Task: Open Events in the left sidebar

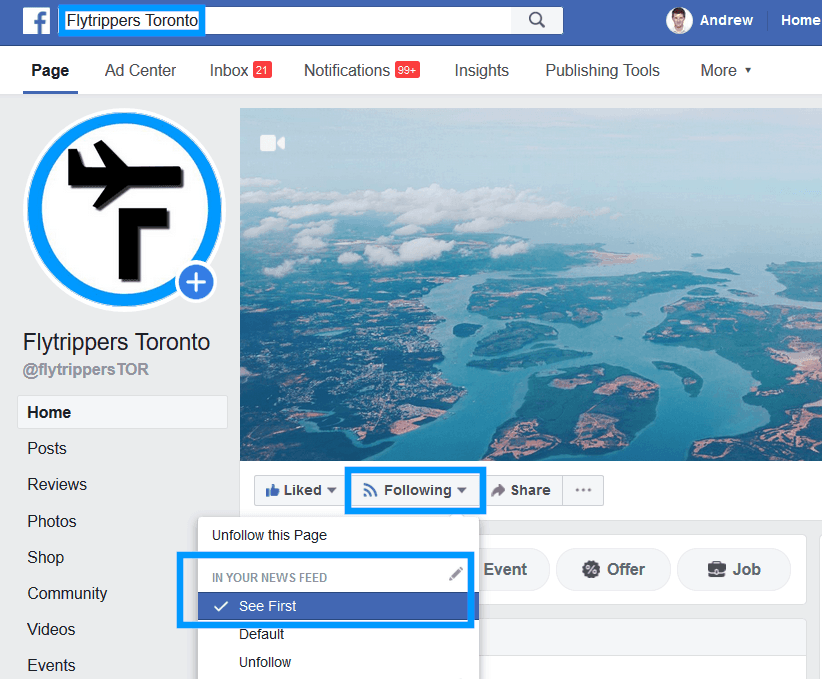Action: point(51,665)
